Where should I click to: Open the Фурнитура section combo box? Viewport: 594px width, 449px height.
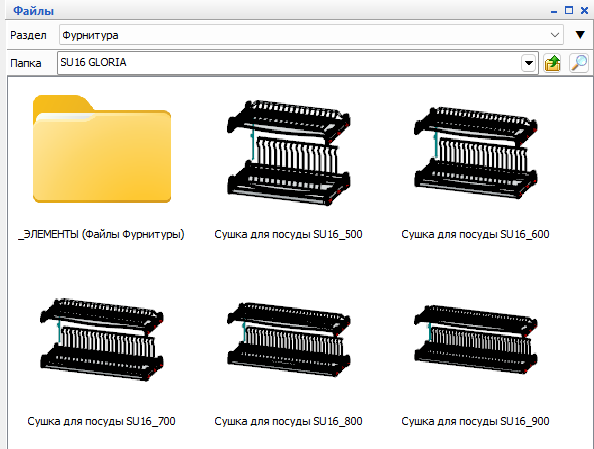[x=311, y=35]
